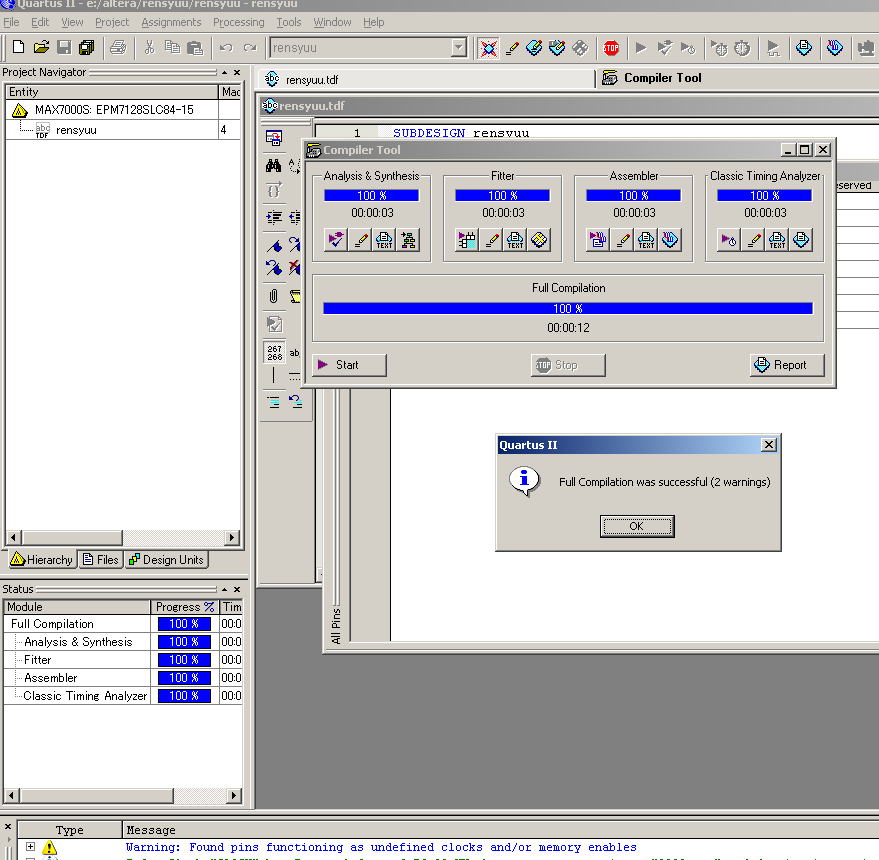Click the Copy icon in toolbar
The height and width of the screenshot is (860, 879).
pos(172,48)
